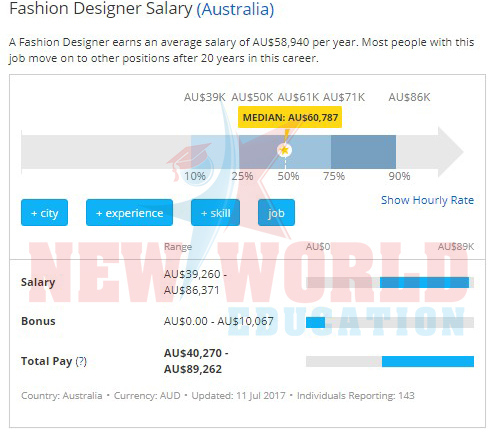The height and width of the screenshot is (429, 497).
Task: Click the Bonus row label
Action: [38, 321]
